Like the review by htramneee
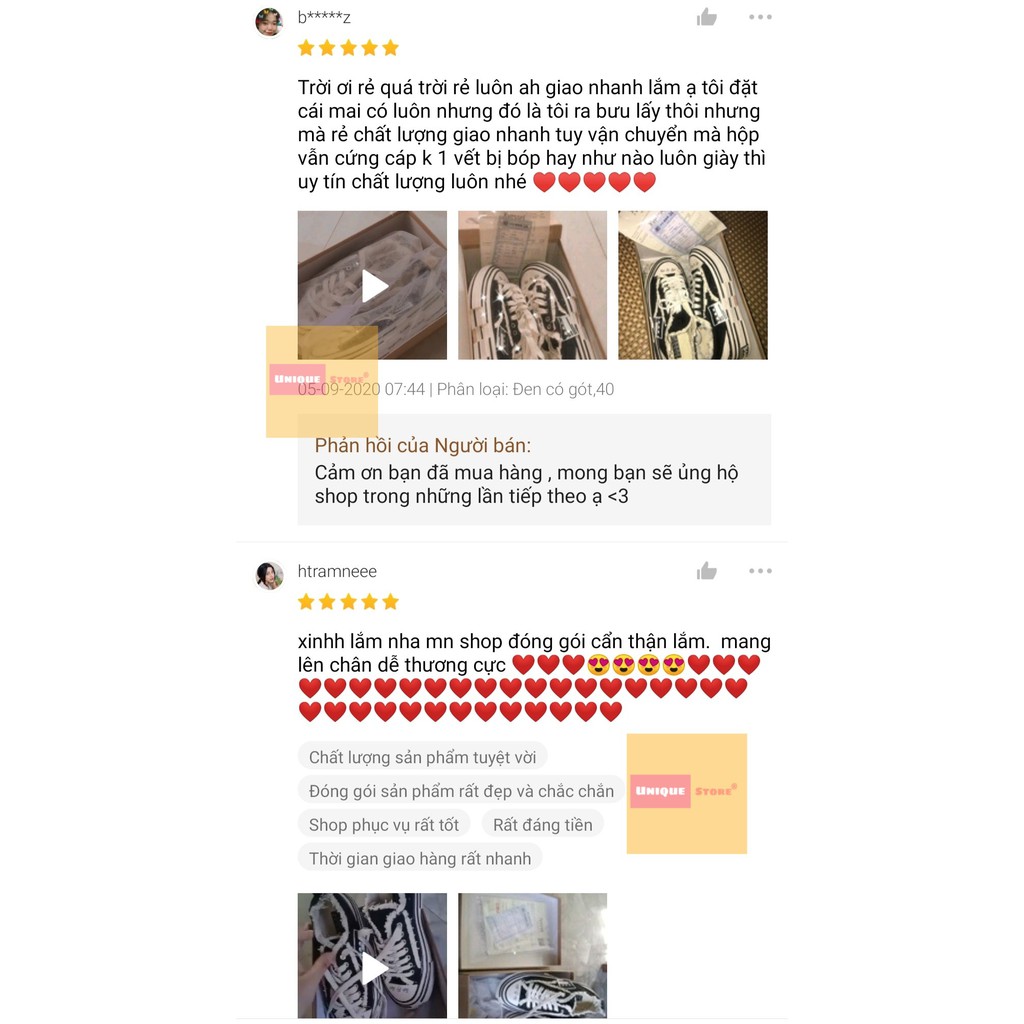The image size is (1024, 1024). pyautogui.click(x=706, y=571)
